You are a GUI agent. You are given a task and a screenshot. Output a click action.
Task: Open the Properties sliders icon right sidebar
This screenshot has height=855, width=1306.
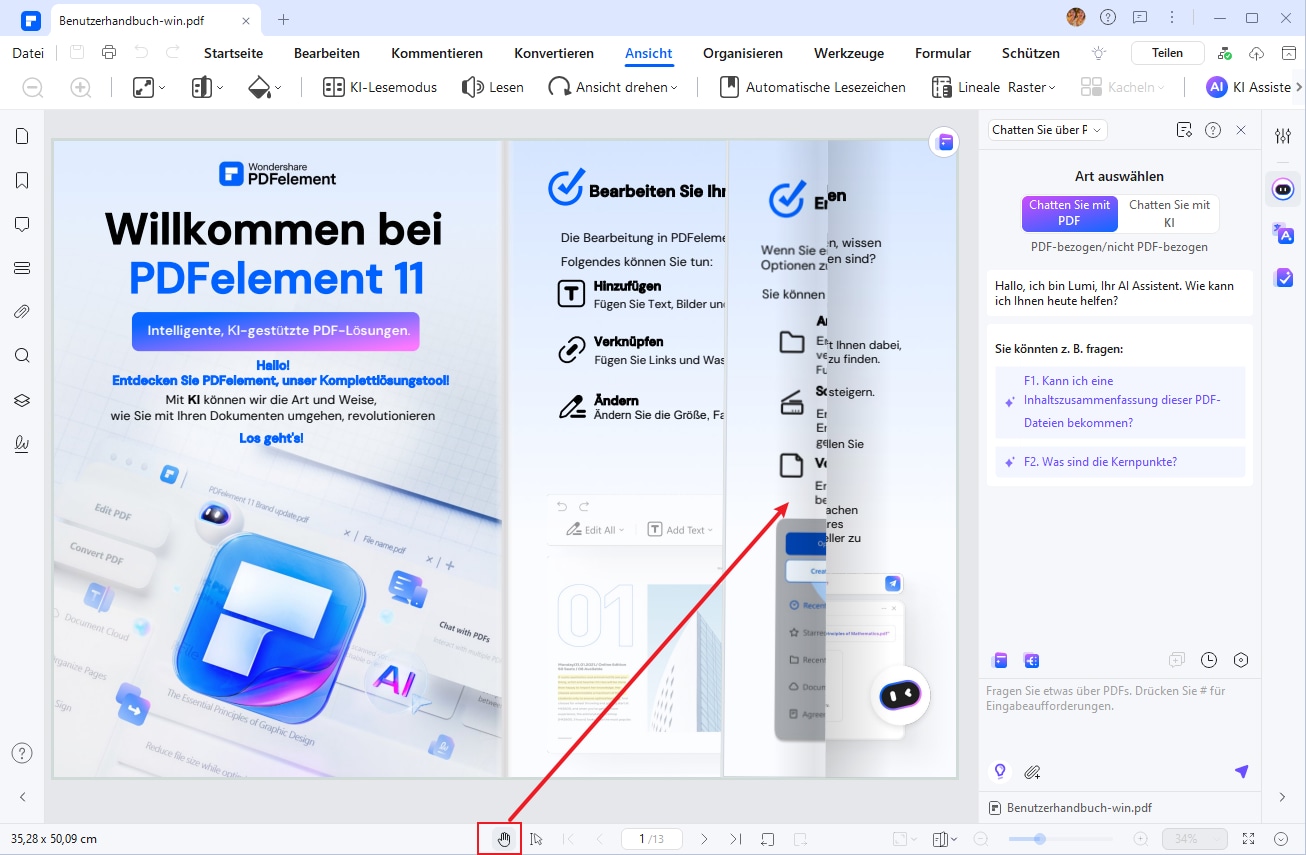(1283, 136)
